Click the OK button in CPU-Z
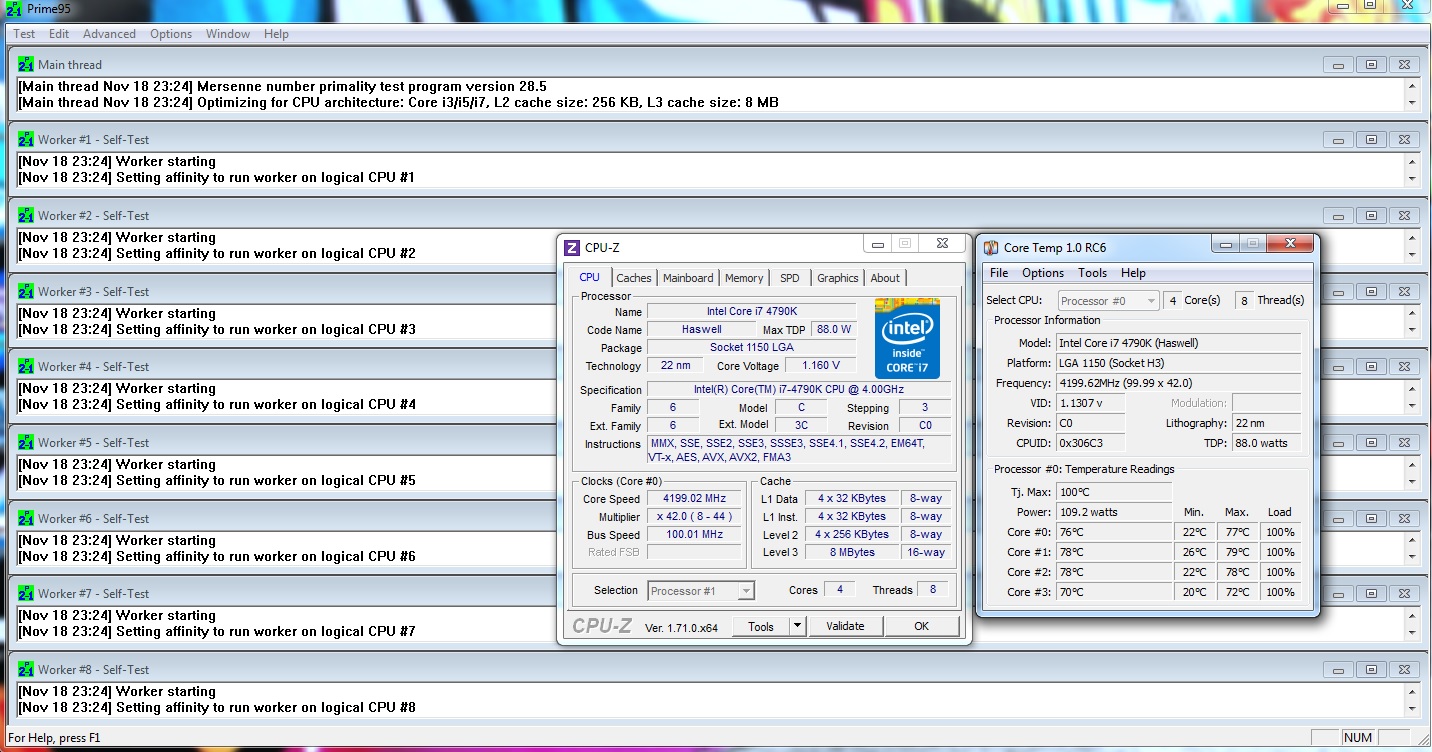 pos(921,626)
